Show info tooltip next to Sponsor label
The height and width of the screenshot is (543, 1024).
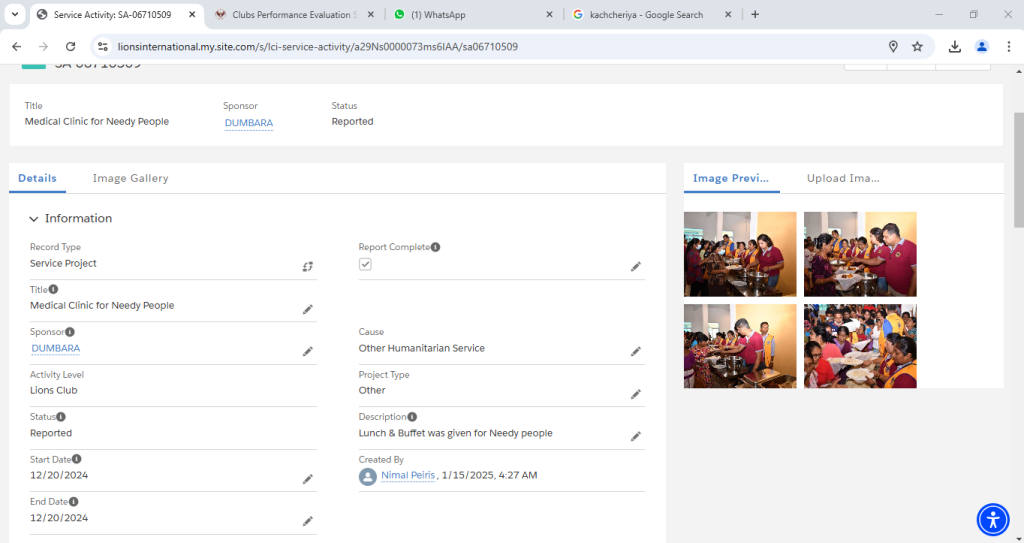pos(70,332)
